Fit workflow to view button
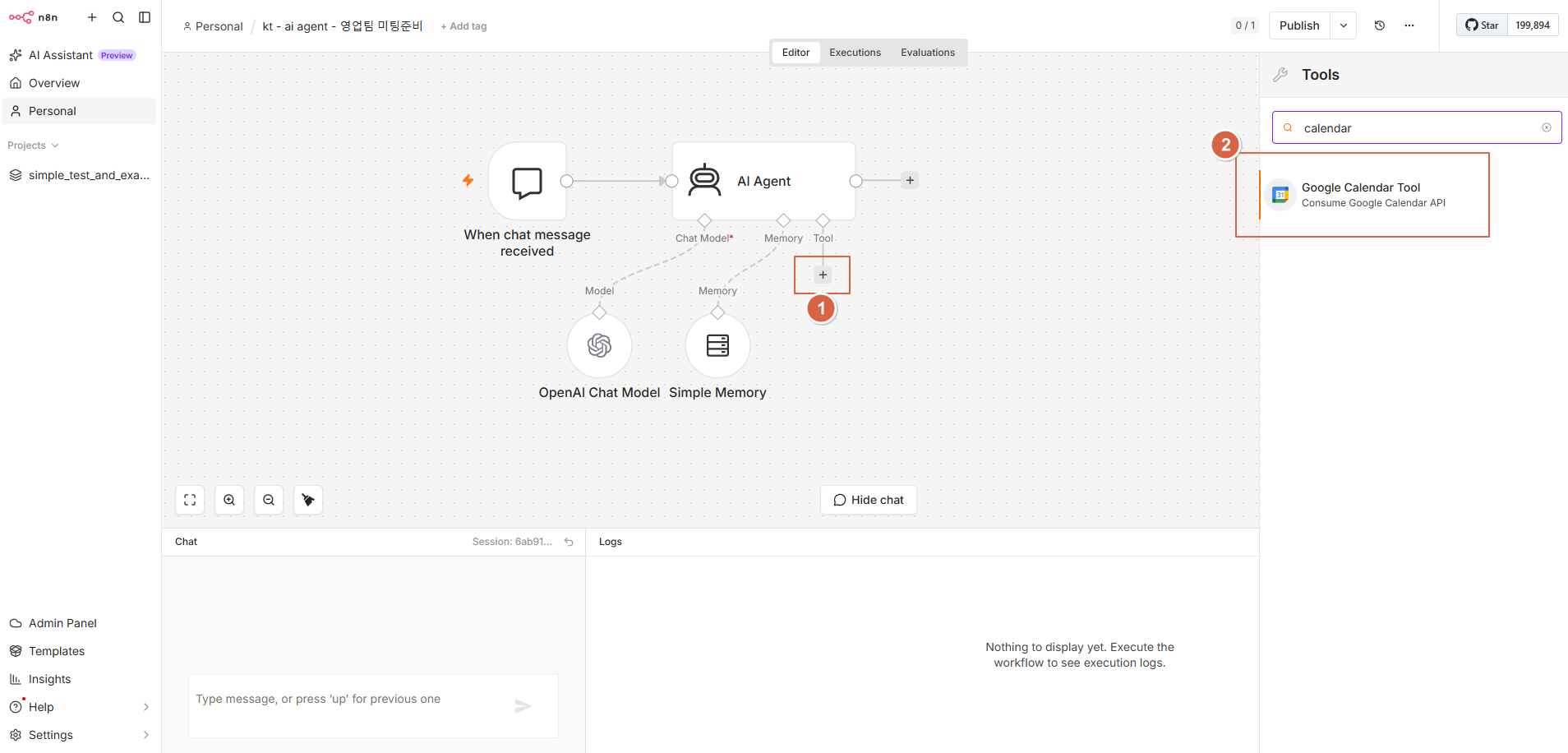 190,500
